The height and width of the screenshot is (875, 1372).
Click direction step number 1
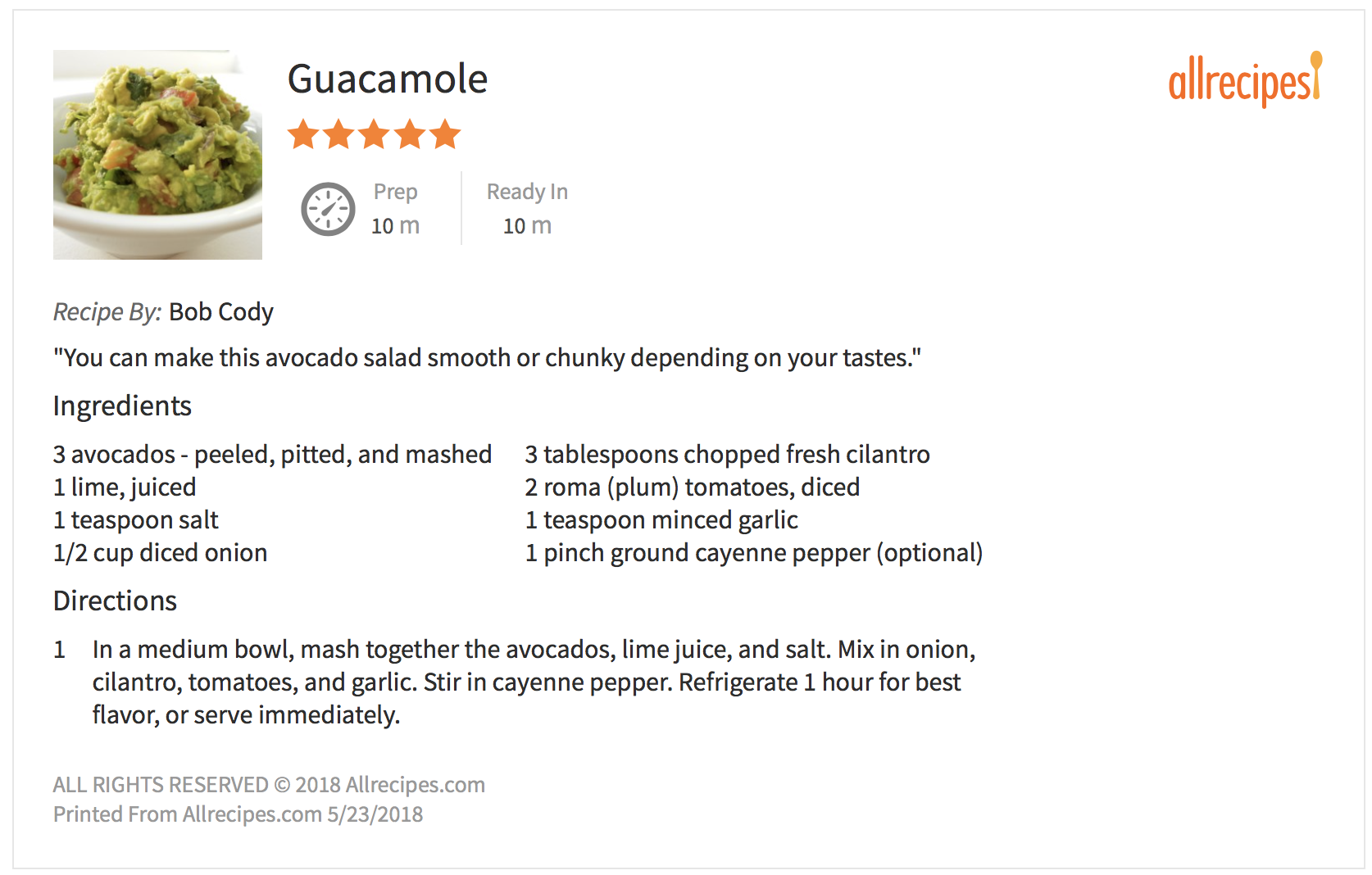tap(60, 650)
